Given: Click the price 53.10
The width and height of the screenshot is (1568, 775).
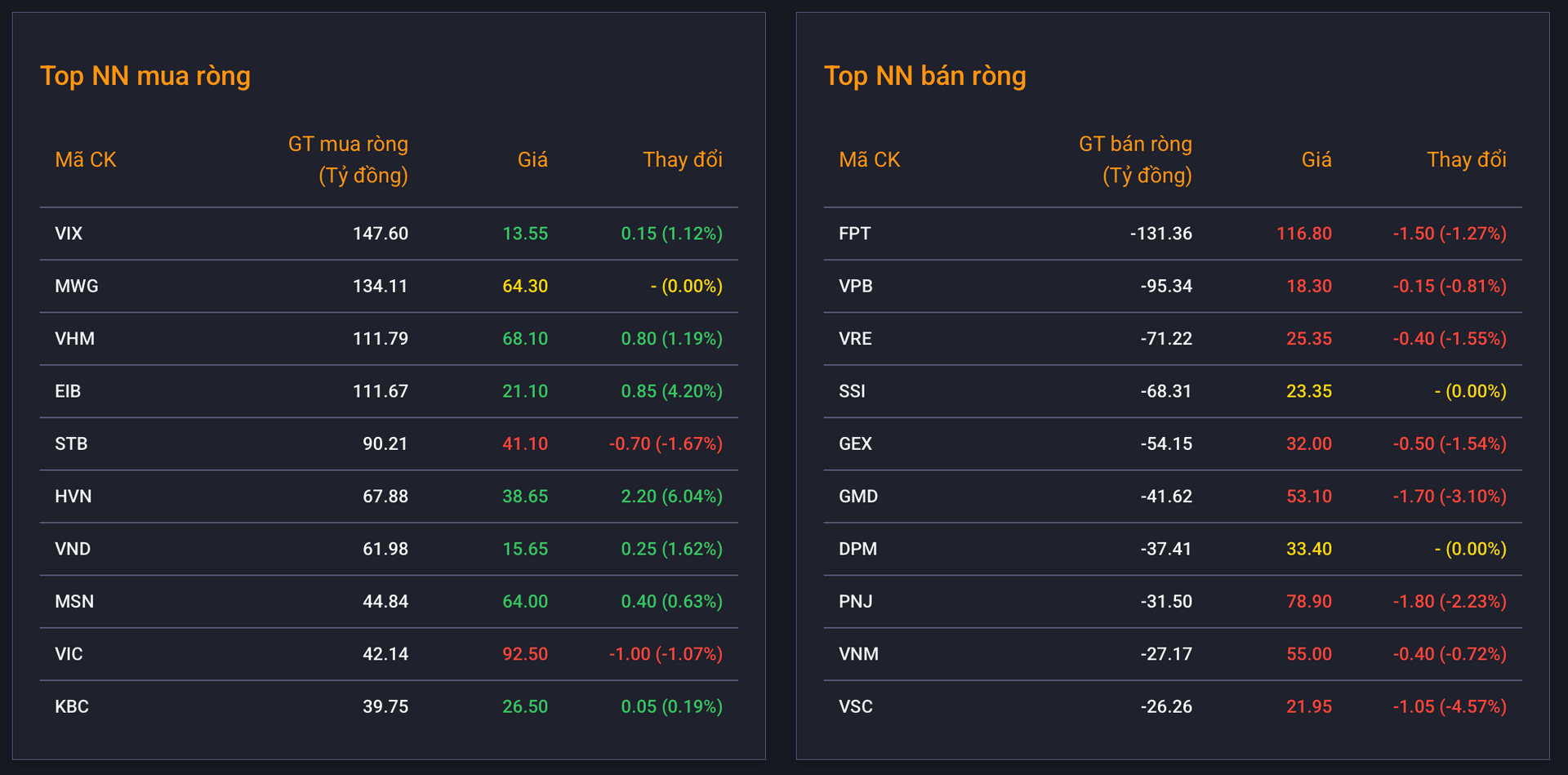Looking at the screenshot, I should (x=1309, y=496).
